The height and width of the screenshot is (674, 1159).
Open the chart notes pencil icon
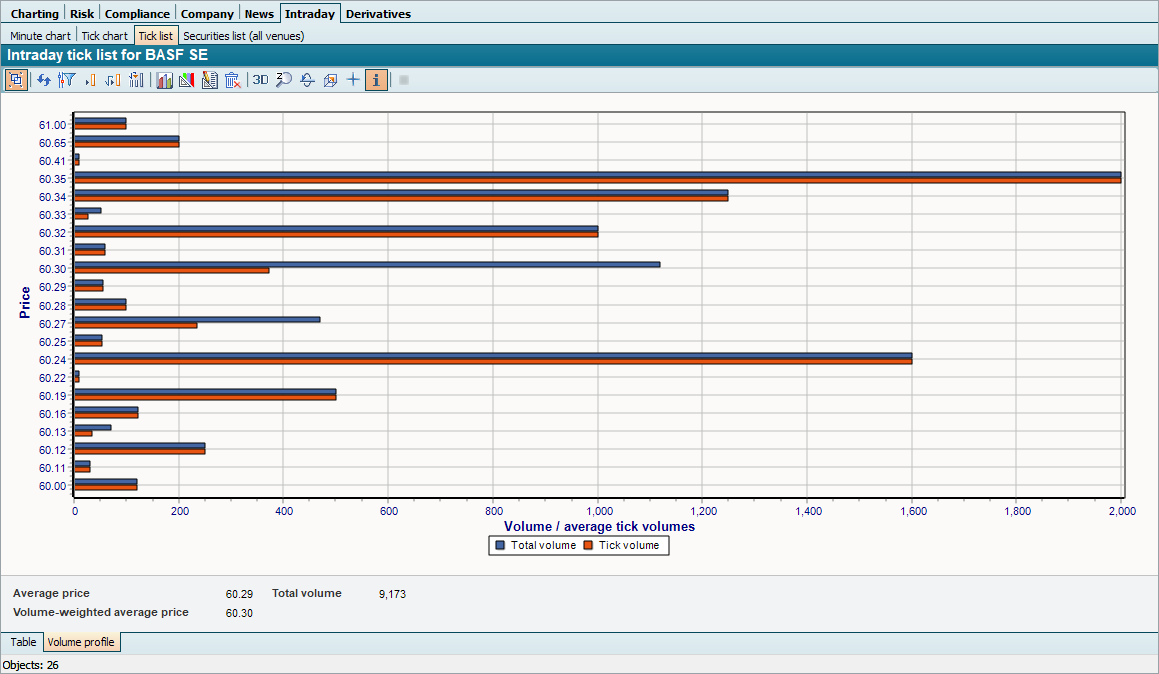click(x=209, y=80)
